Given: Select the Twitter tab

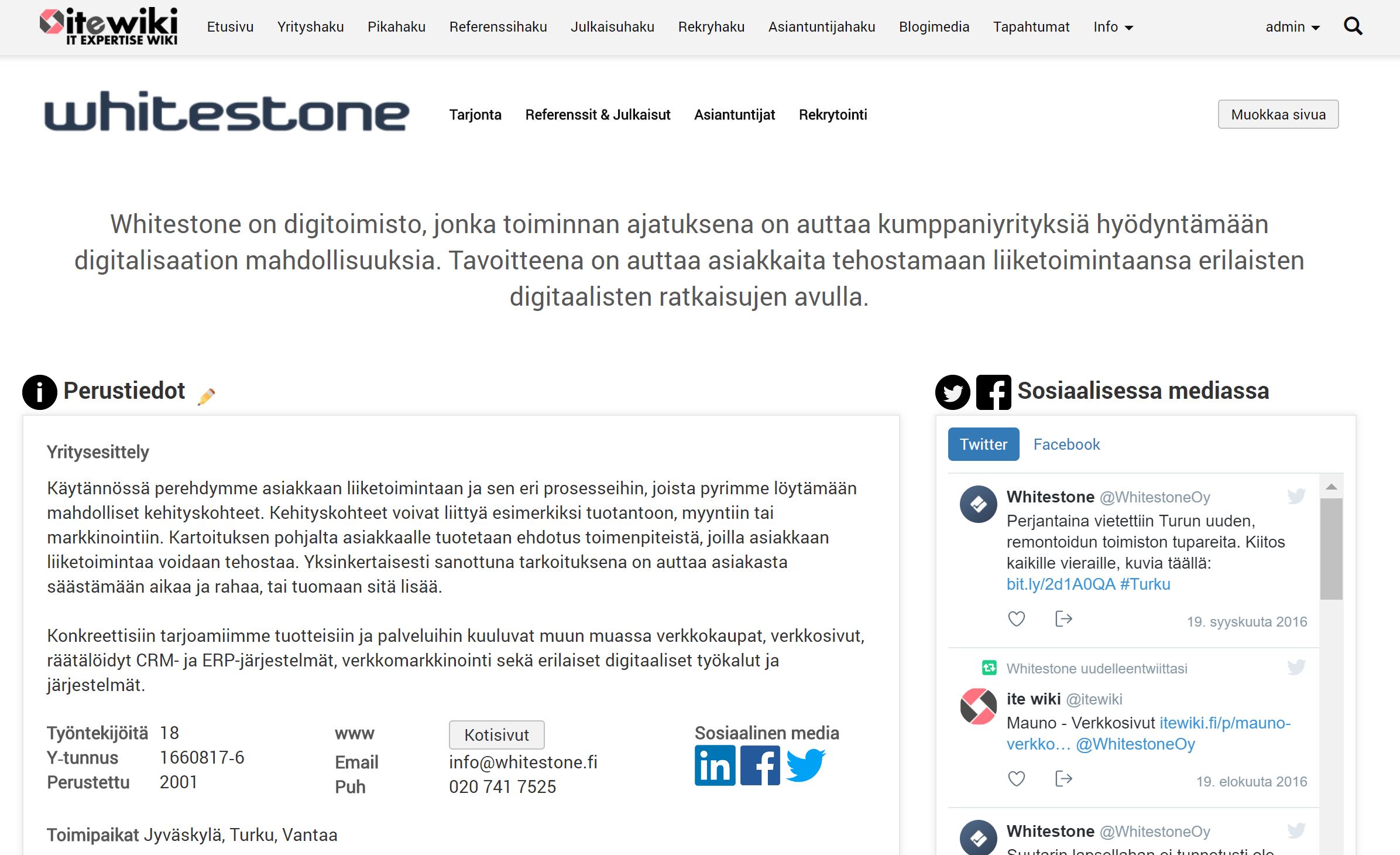Looking at the screenshot, I should [983, 444].
